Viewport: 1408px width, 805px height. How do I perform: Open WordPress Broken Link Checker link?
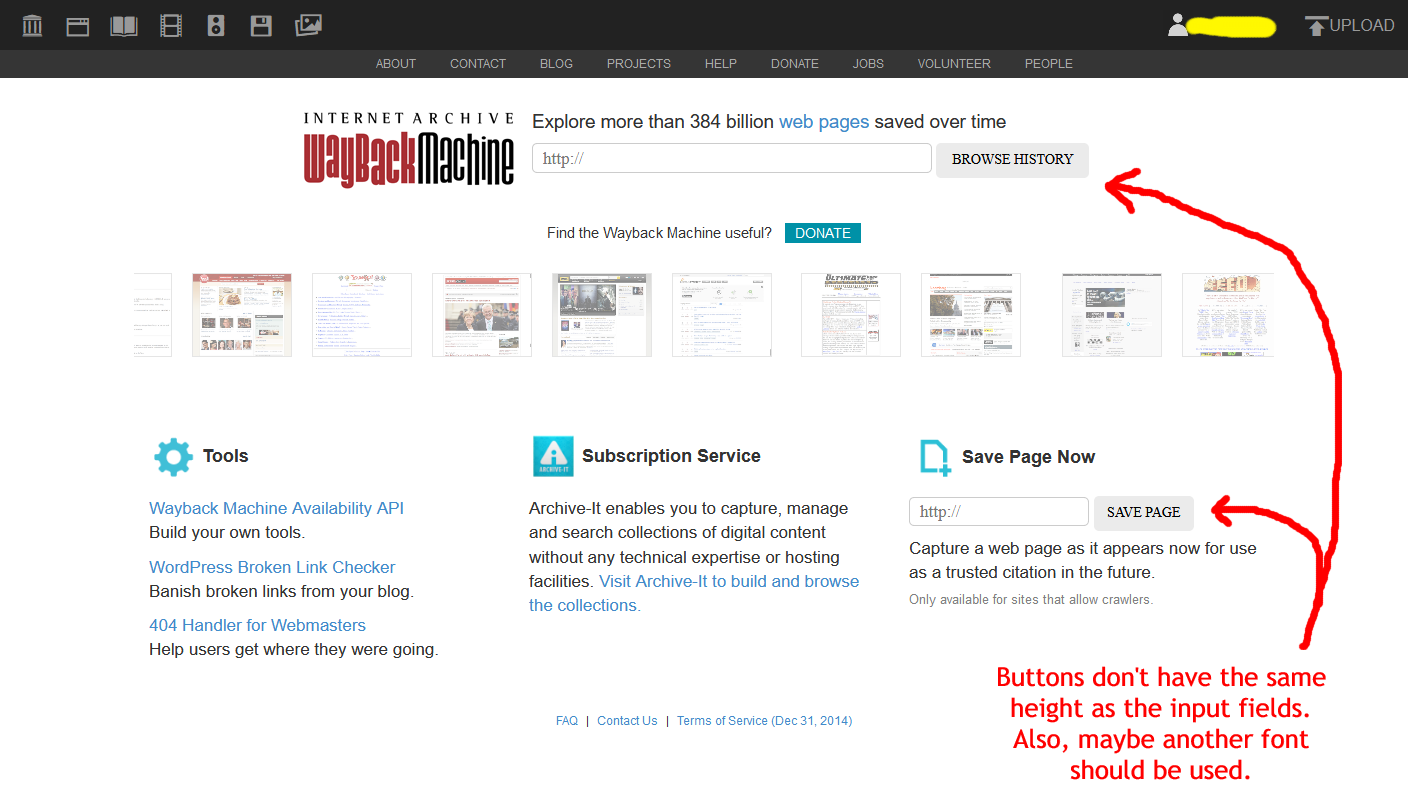(x=272, y=567)
